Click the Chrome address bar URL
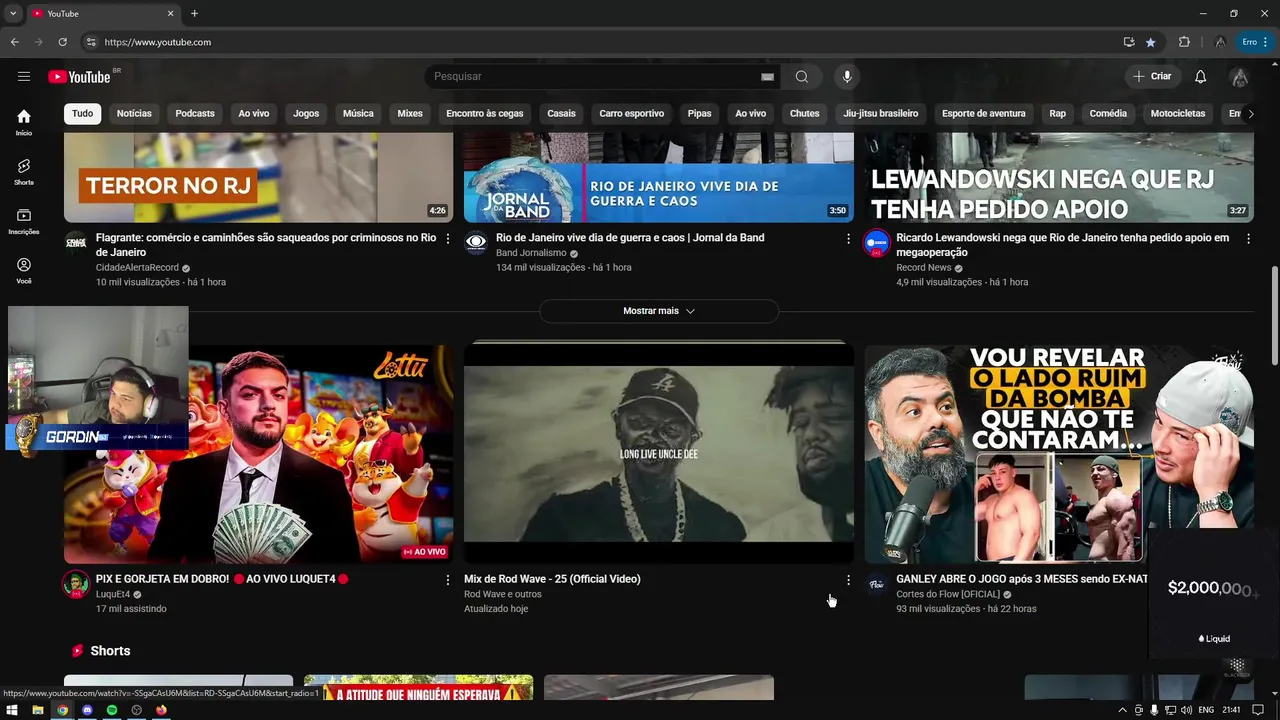Screen dimensions: 1280x720 [x=158, y=42]
